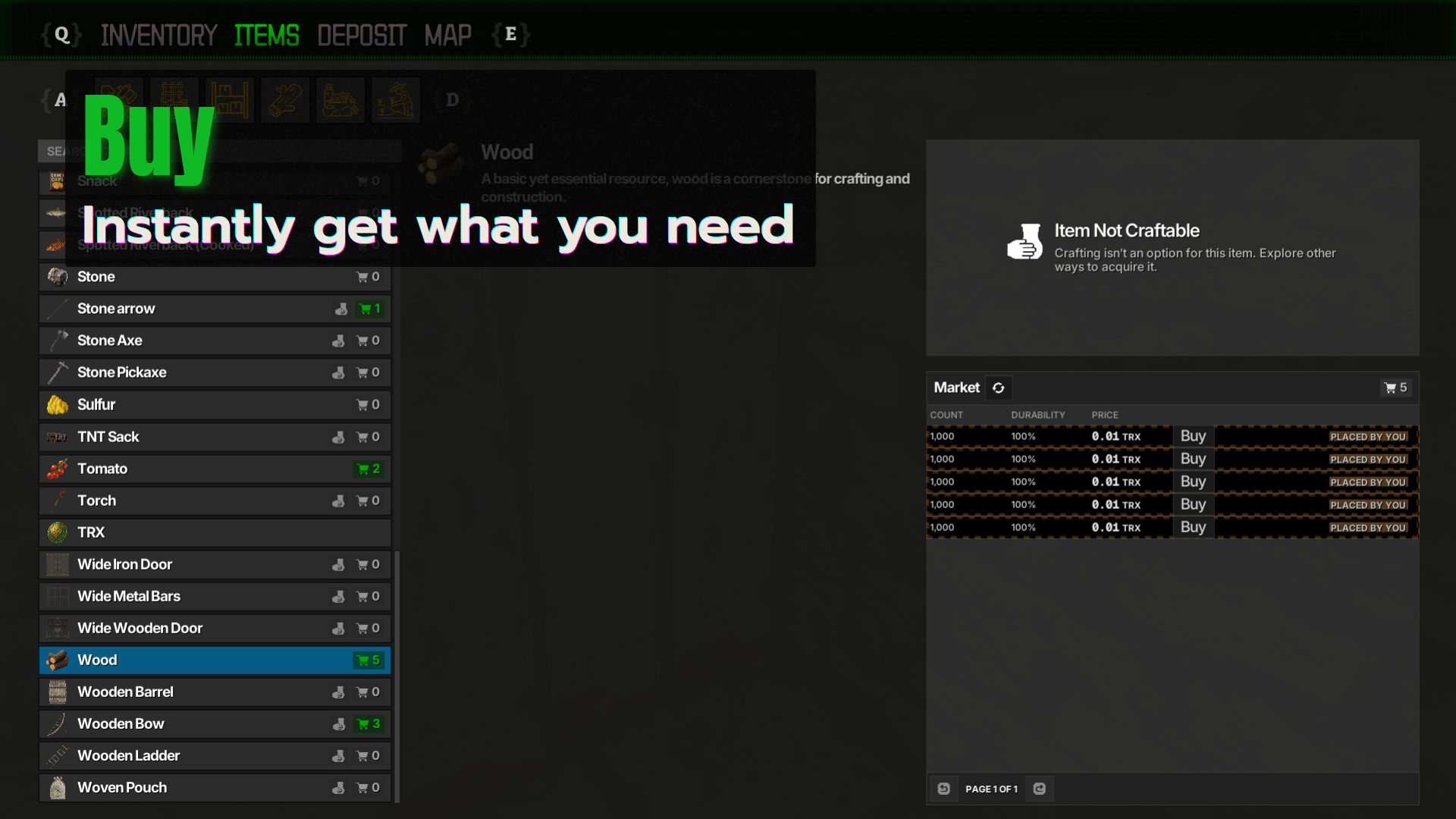Click the craft icon on Woven Pouch row

pos(338,788)
